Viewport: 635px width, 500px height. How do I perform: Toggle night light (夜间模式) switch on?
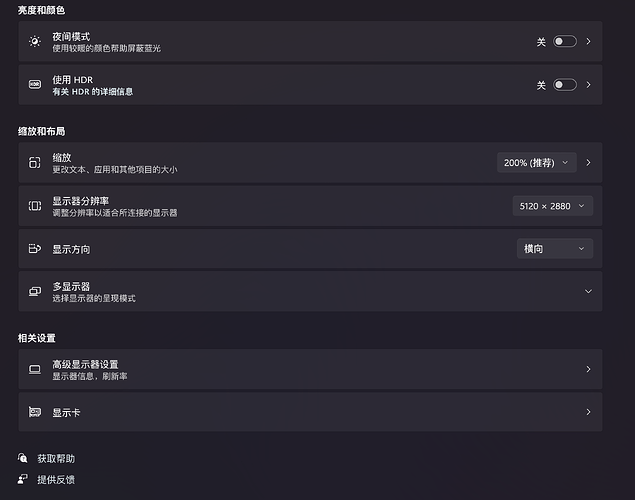[x=564, y=42]
